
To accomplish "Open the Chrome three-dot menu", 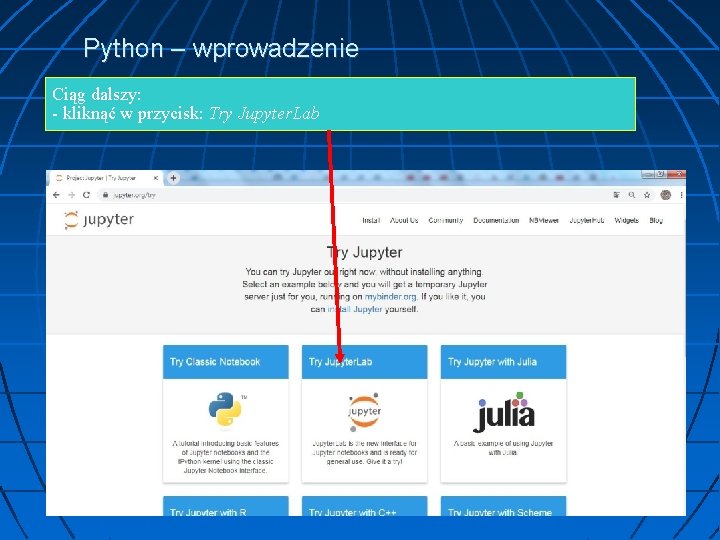I will coord(681,195).
